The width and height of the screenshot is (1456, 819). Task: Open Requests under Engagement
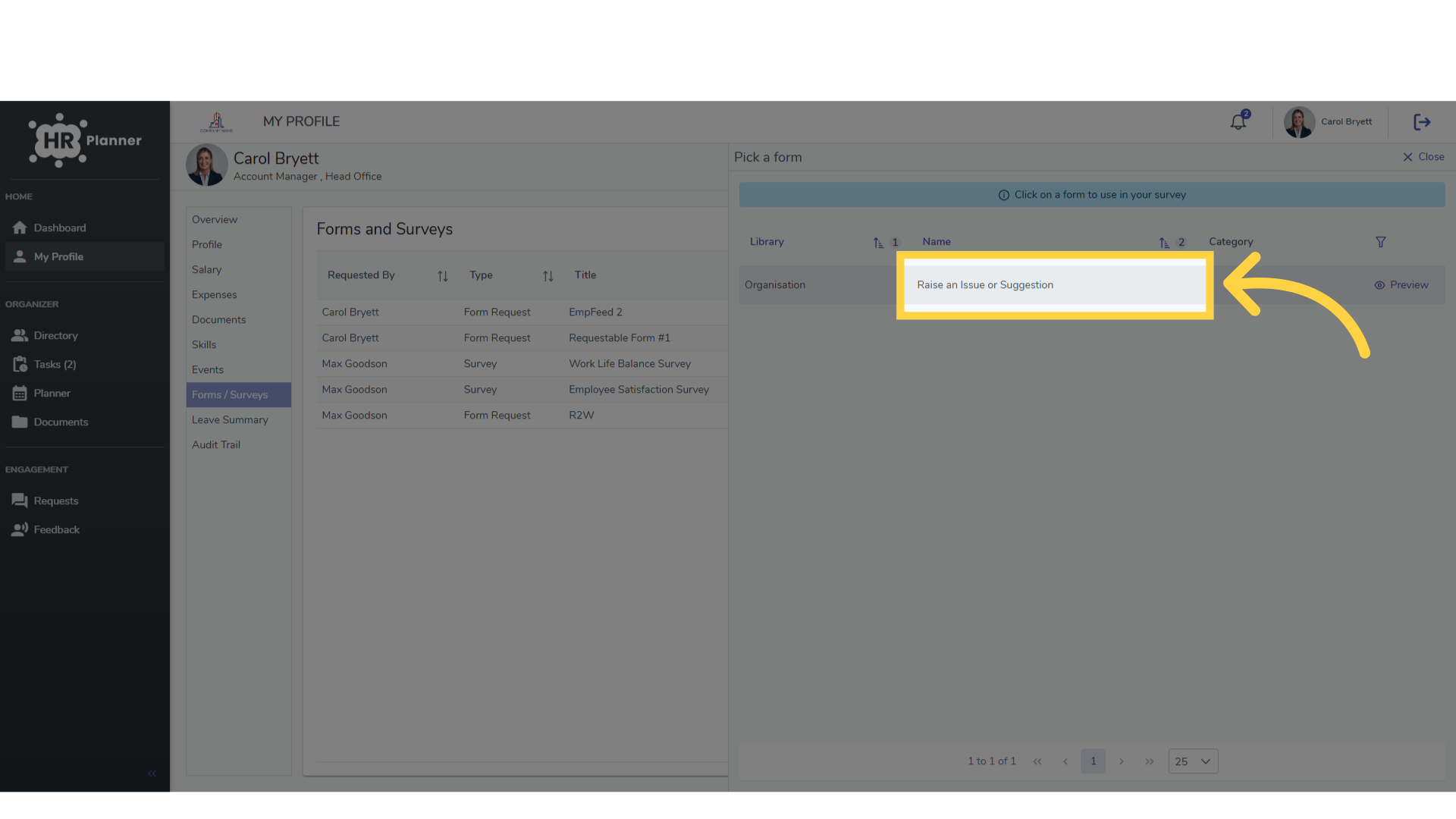point(85,500)
